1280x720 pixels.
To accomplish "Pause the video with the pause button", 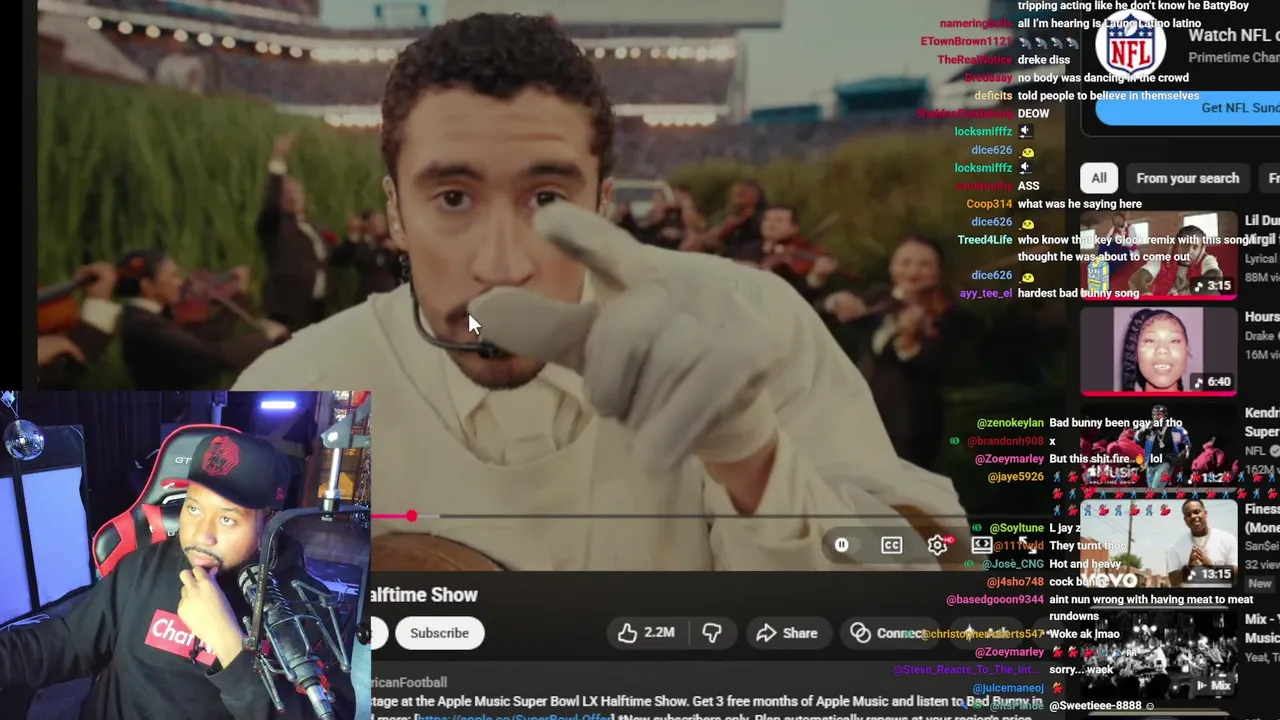I will [842, 545].
